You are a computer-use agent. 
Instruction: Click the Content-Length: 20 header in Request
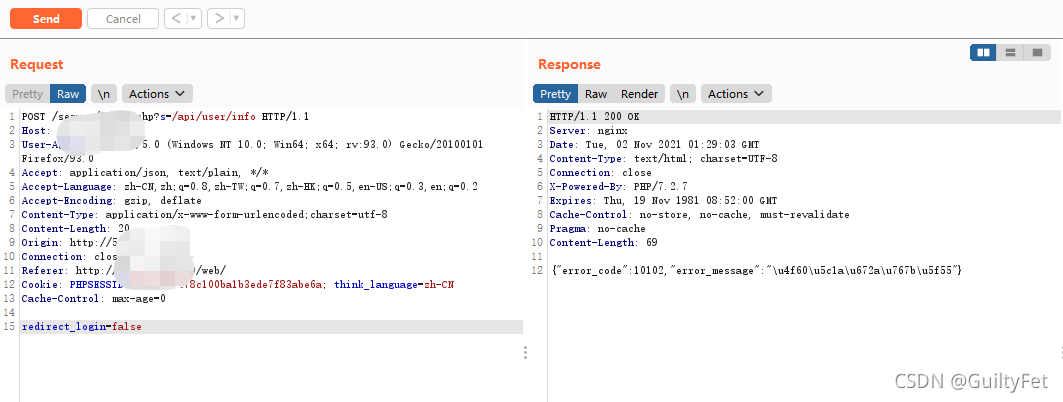click(x=75, y=228)
